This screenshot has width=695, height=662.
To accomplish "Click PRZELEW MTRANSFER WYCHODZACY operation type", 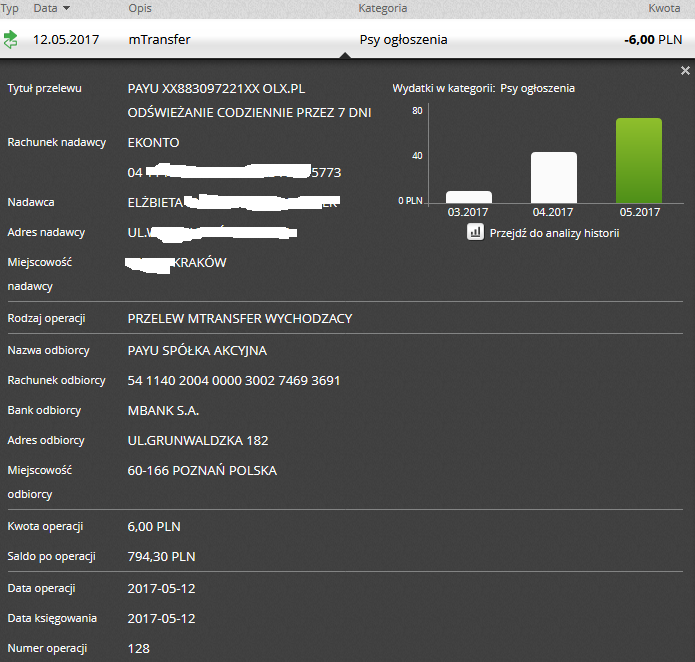I will [240, 319].
